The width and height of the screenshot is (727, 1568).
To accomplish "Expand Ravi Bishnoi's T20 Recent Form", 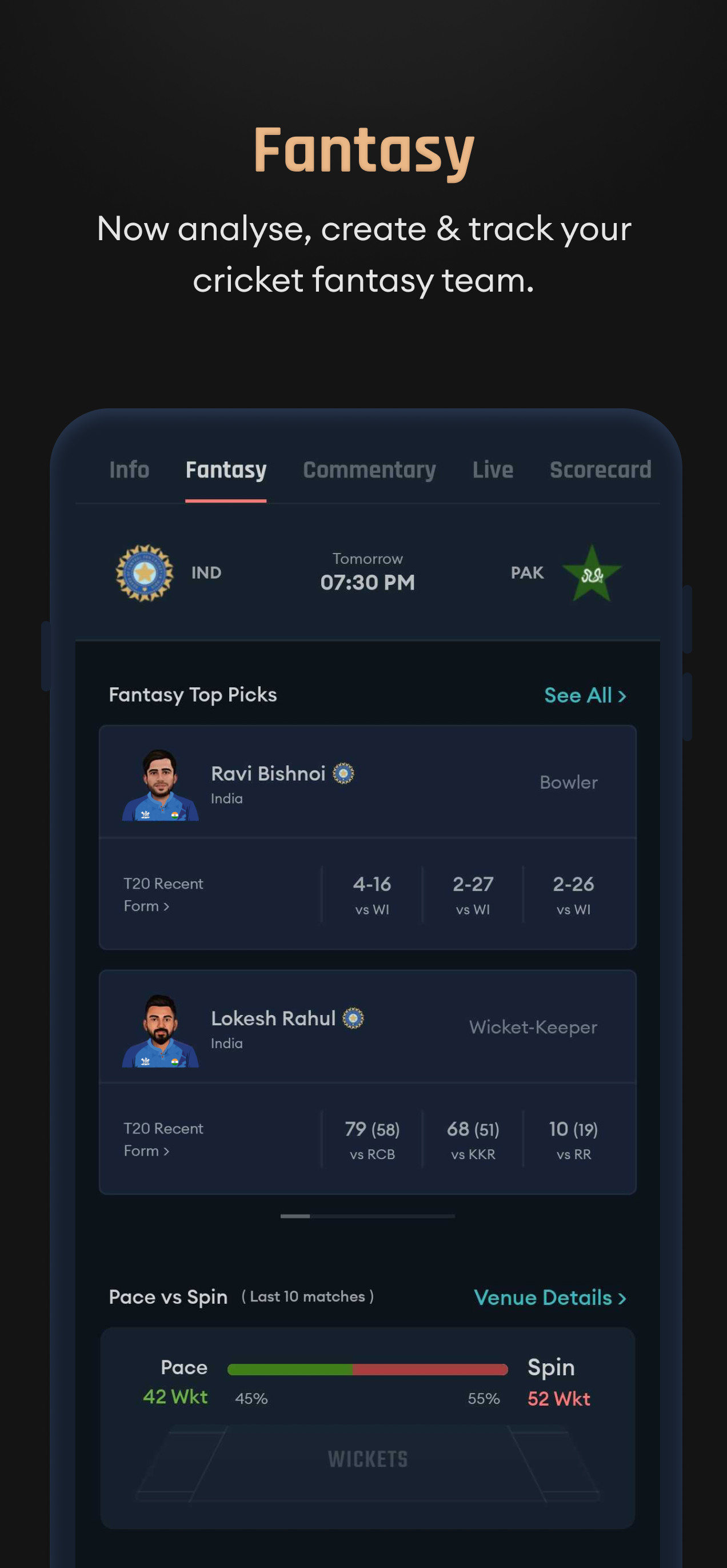I will pos(163,895).
